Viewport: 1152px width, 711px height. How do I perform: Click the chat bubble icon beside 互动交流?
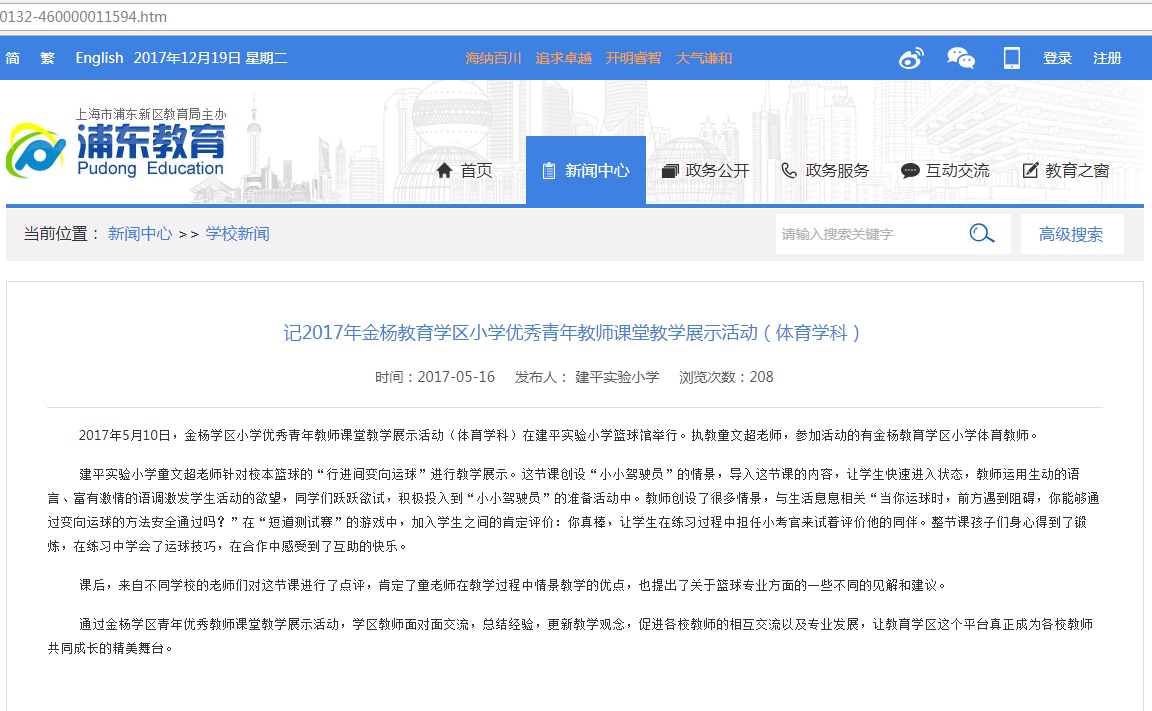tap(910, 170)
